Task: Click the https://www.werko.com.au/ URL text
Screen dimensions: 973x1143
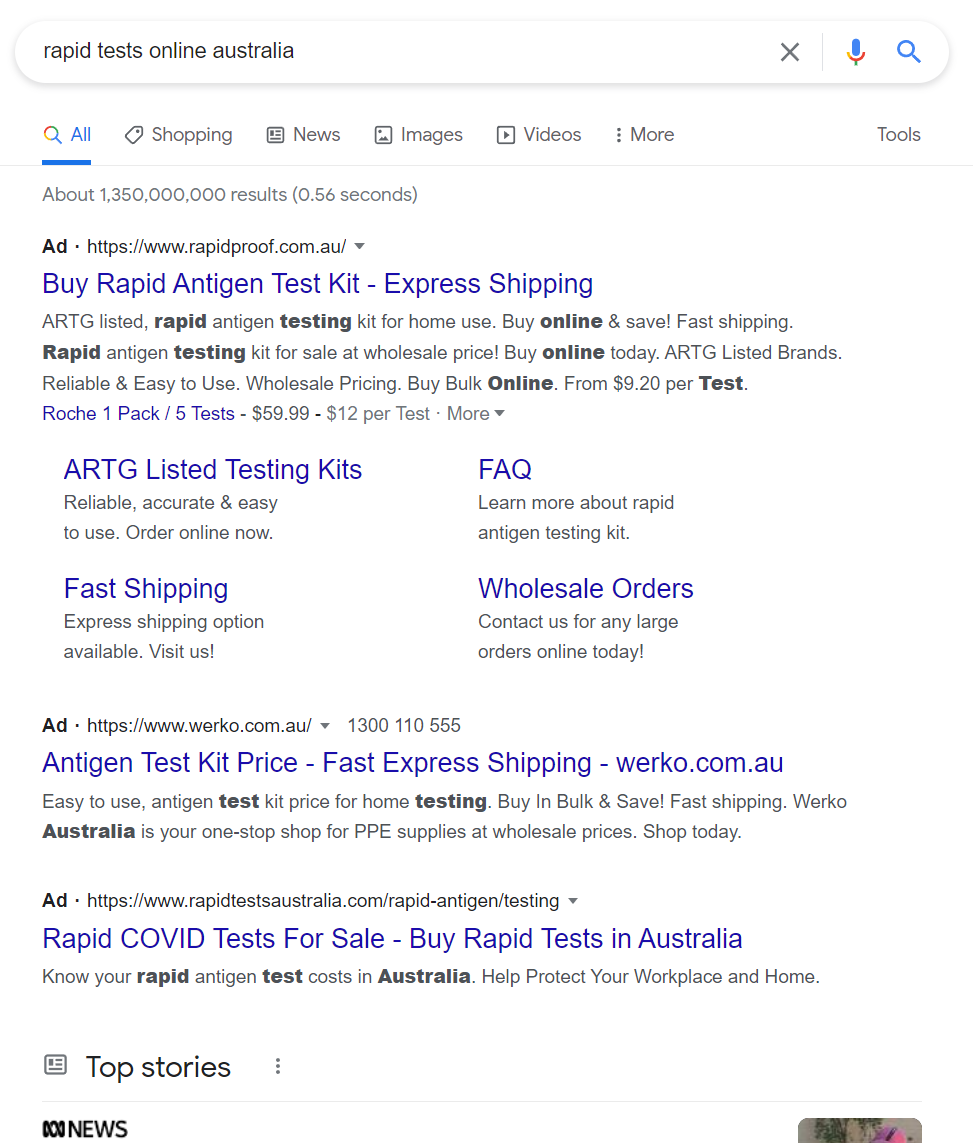Action: click(x=199, y=726)
